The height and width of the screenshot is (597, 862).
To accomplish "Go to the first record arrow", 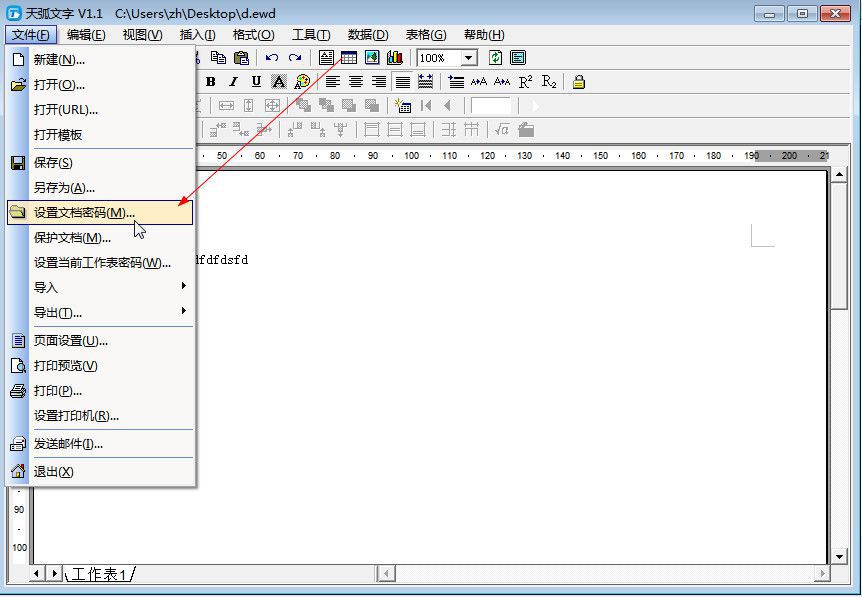I will click(x=426, y=106).
